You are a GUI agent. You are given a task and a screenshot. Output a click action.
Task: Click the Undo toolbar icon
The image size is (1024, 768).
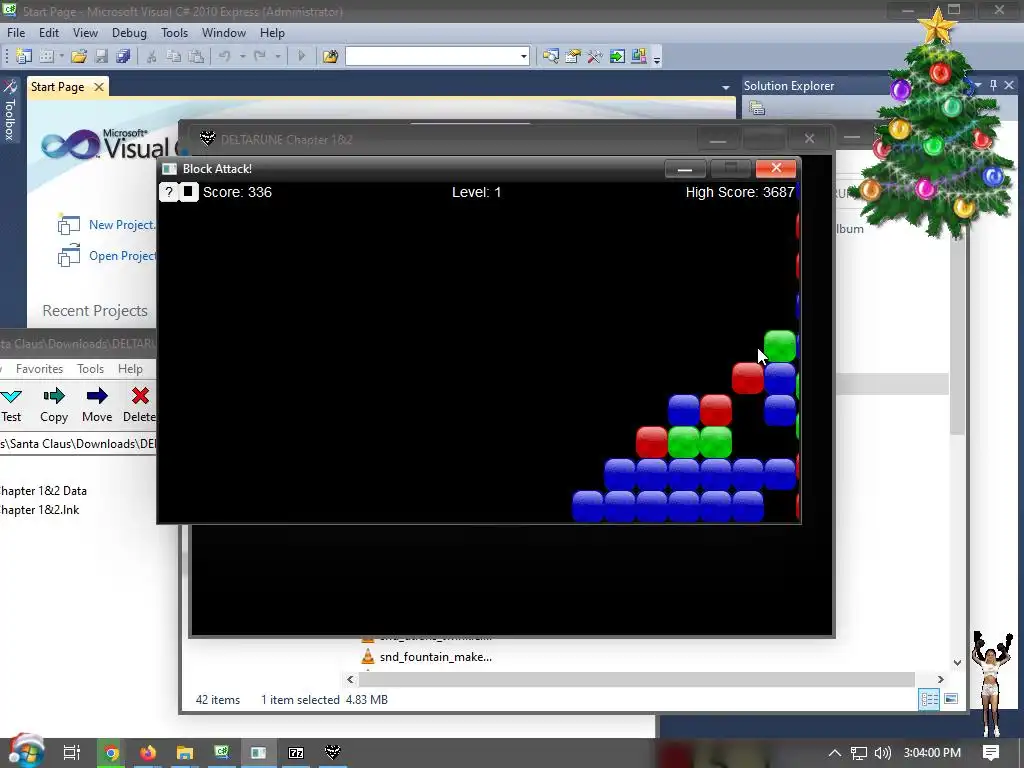click(x=225, y=57)
